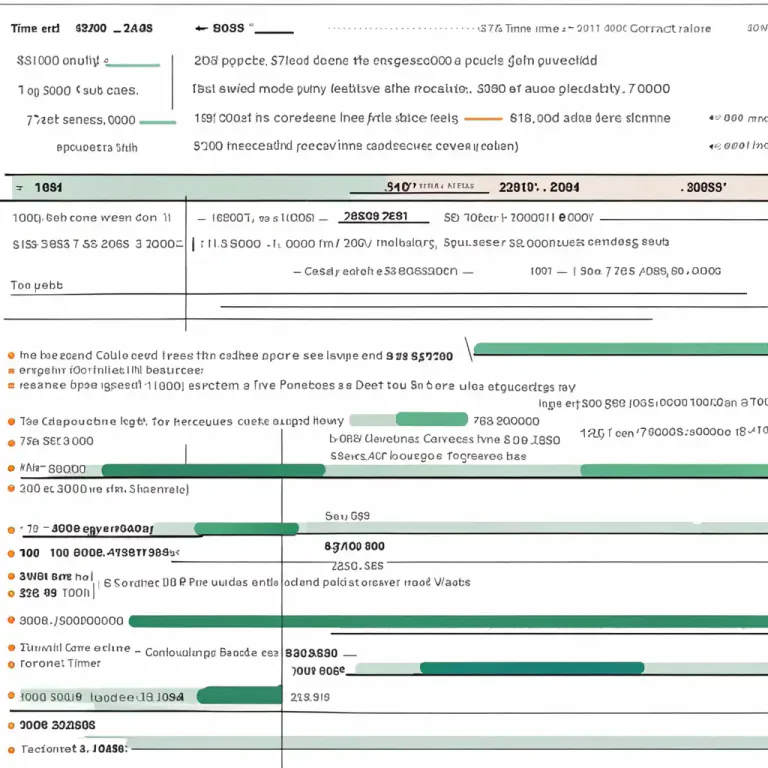Click the "213.9I9" value
768x768 pixels.
[x=310, y=697]
